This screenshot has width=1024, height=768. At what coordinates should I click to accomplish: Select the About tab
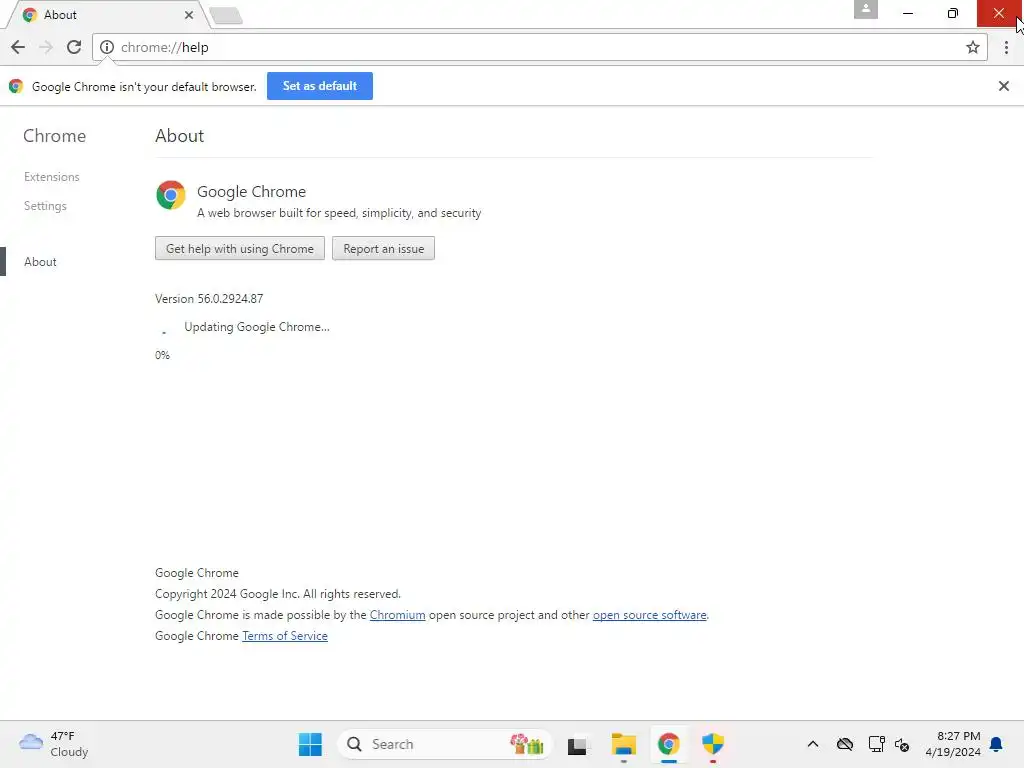pyautogui.click(x=108, y=14)
